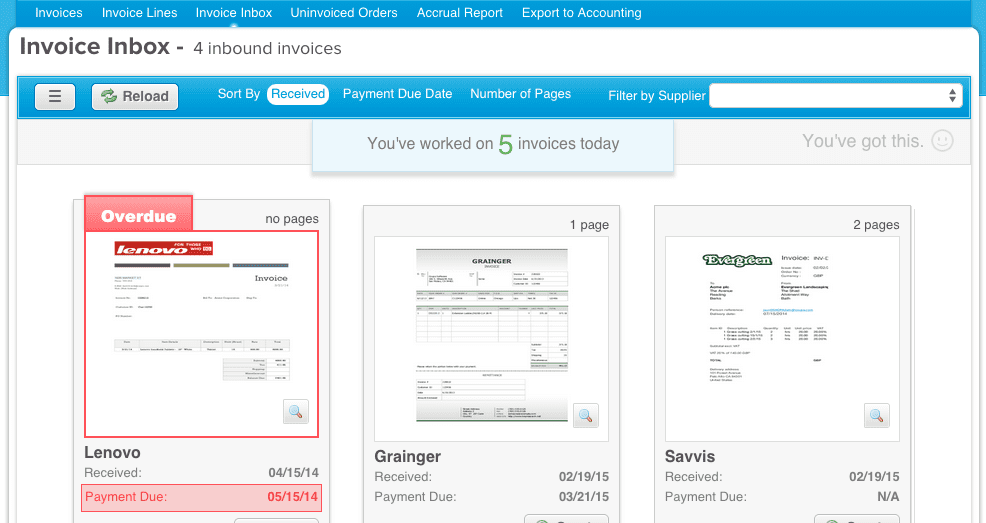The image size is (986, 523).
Task: Click the Overdue badge on Lenovo
Action: 138,215
